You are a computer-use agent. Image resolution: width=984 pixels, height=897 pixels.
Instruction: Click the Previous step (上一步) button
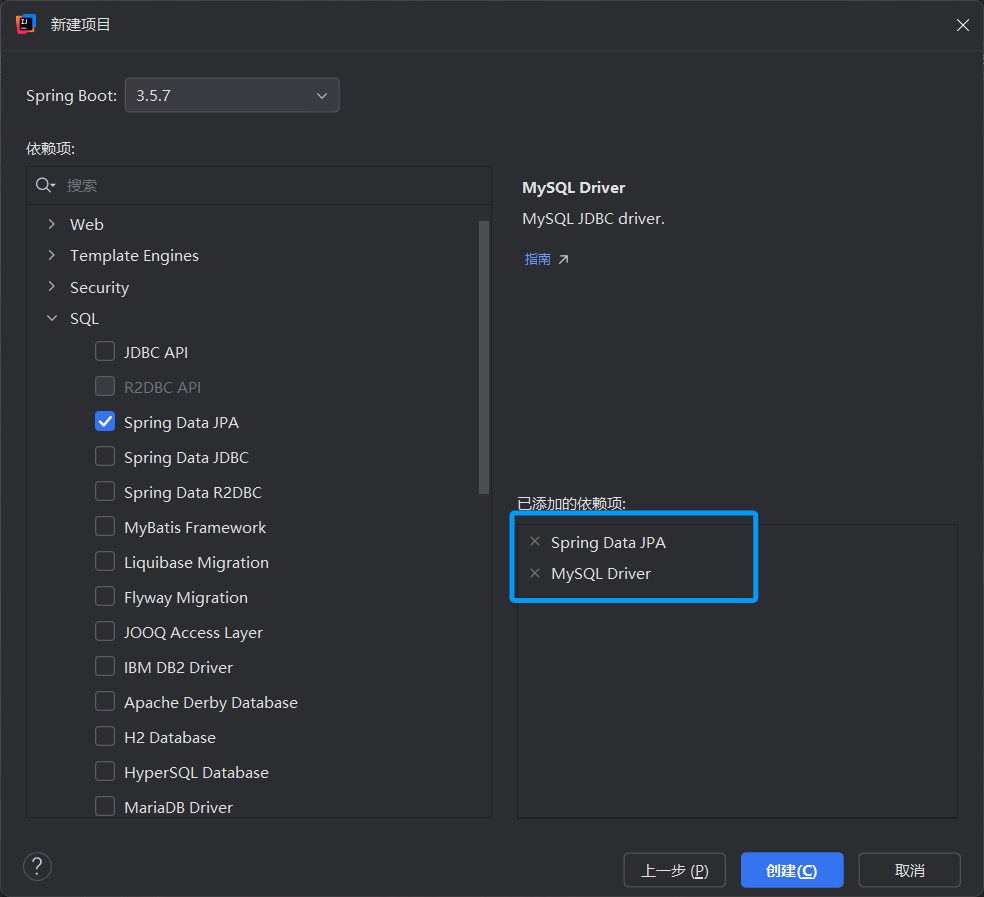[675, 870]
